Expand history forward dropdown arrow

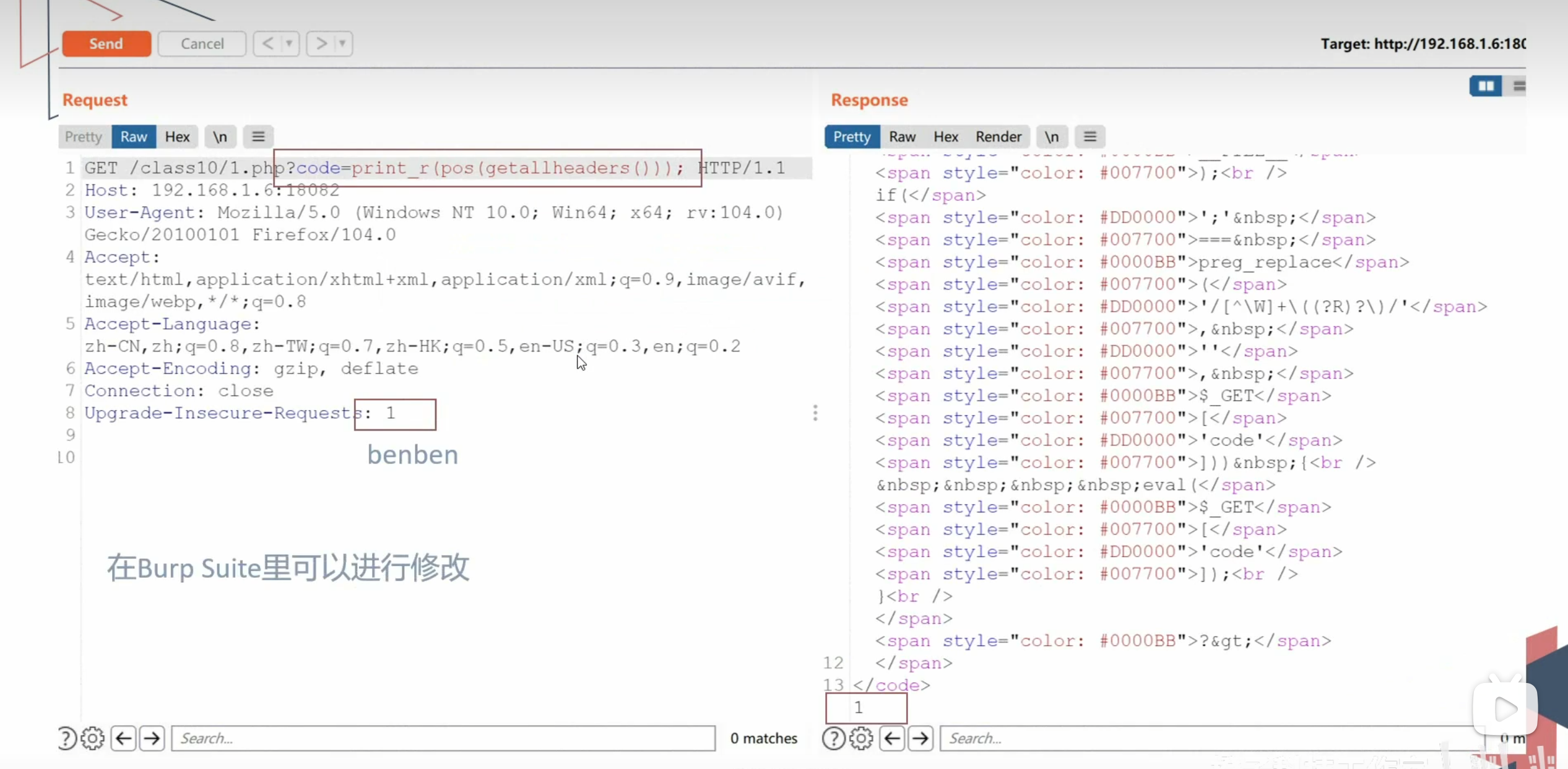[342, 43]
